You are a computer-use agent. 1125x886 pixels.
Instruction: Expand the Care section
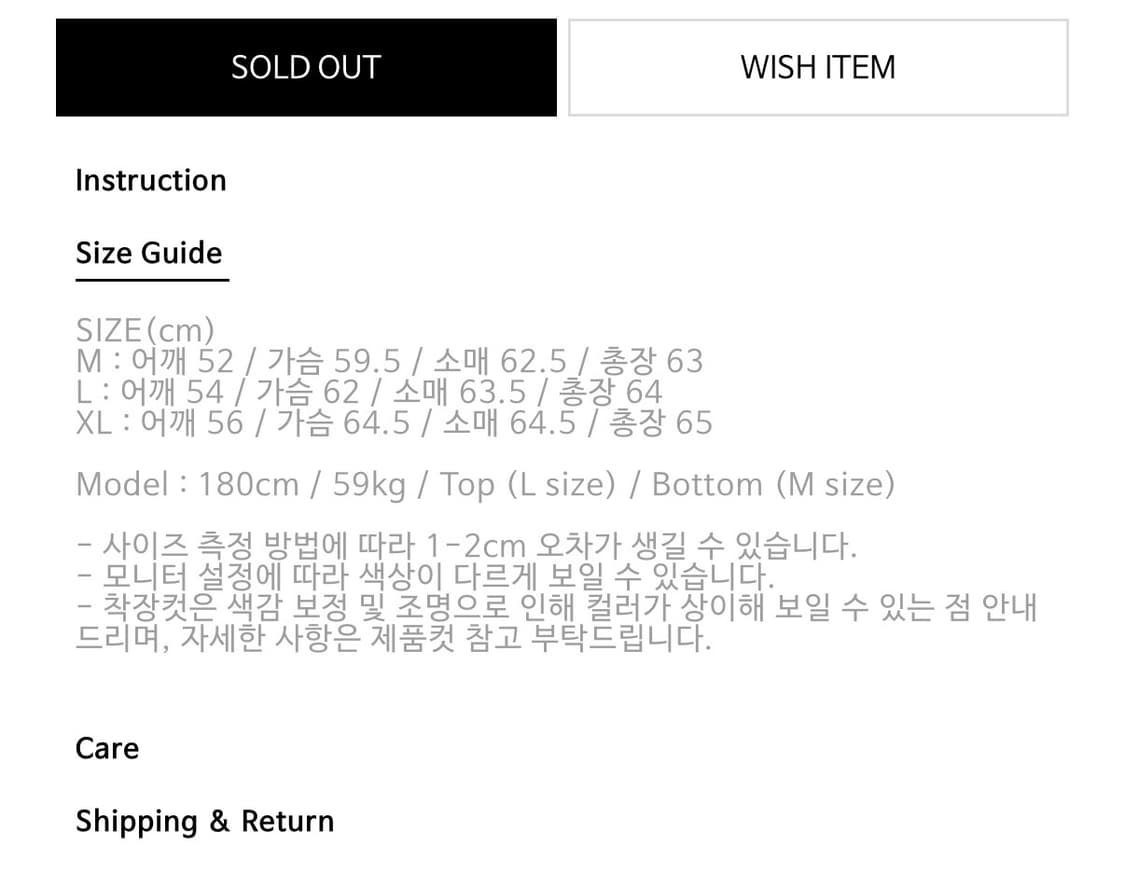[x=107, y=749]
